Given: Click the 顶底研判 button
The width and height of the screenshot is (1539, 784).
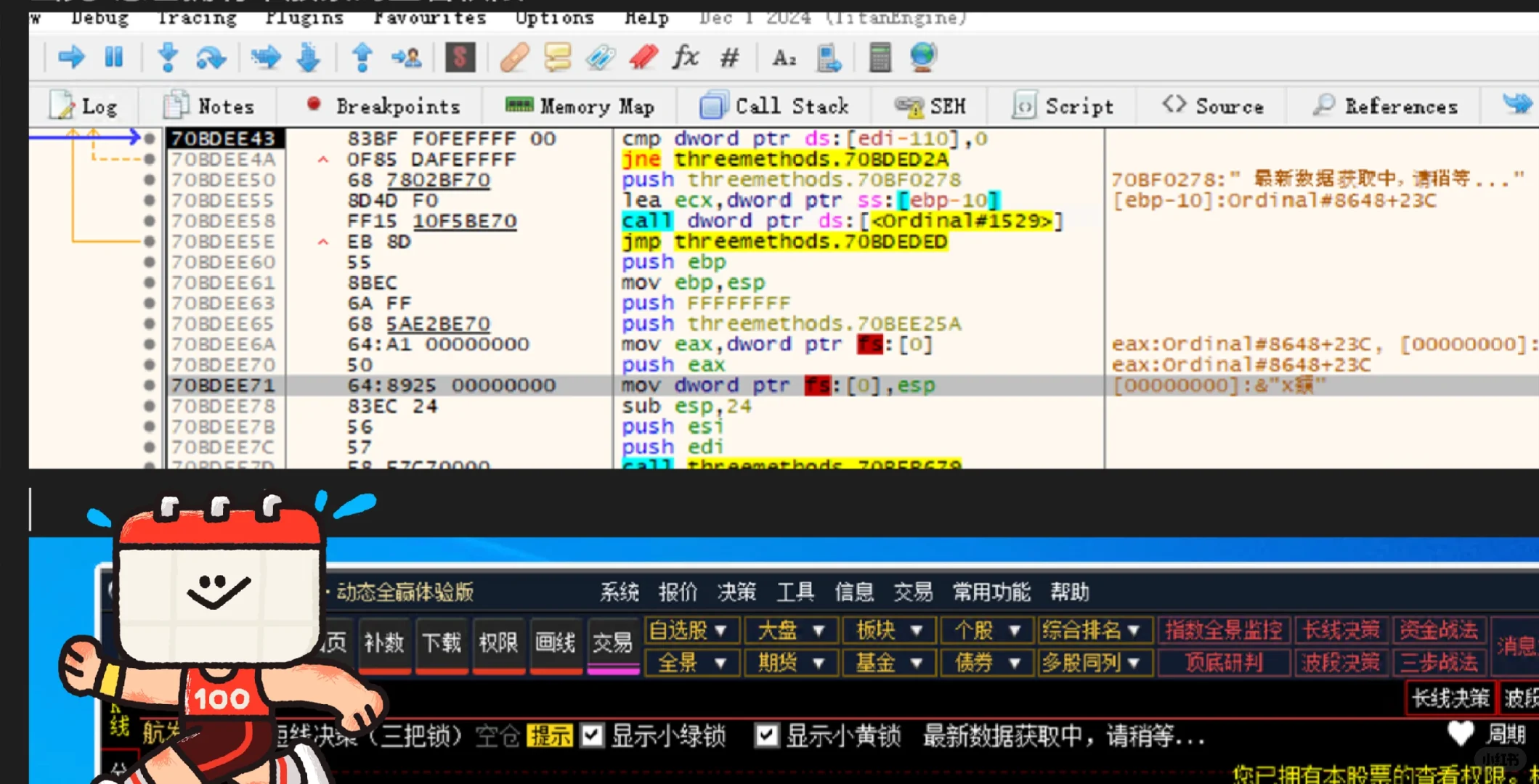Looking at the screenshot, I should pyautogui.click(x=1223, y=662).
